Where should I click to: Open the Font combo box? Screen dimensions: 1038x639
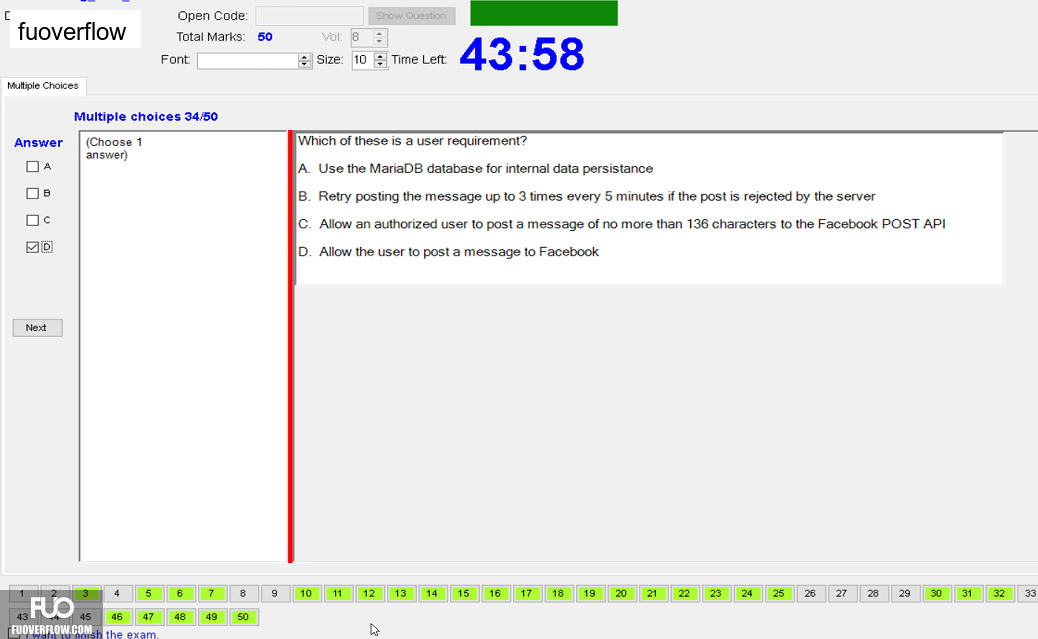point(248,60)
